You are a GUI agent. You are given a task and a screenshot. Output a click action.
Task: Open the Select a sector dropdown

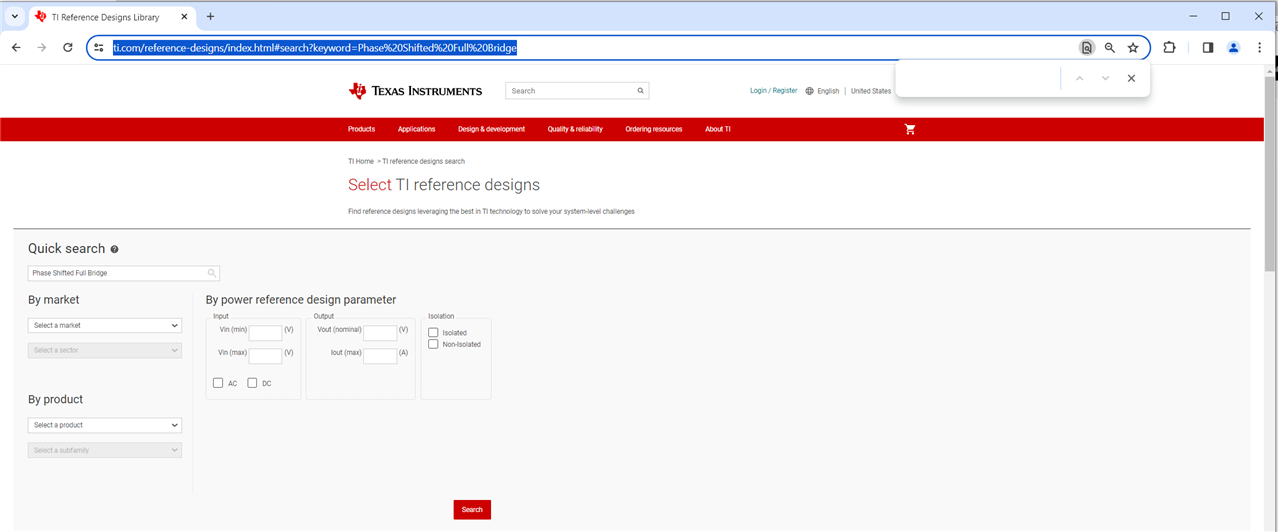point(105,350)
